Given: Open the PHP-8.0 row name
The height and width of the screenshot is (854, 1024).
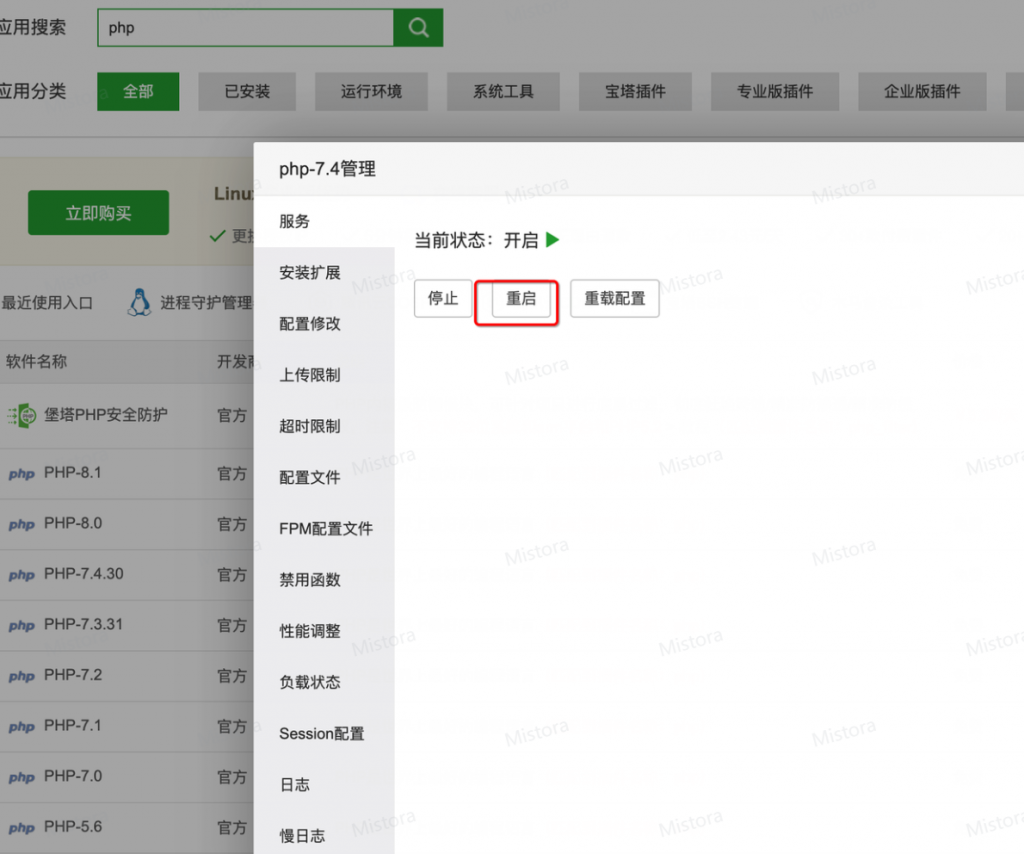Looking at the screenshot, I should (72, 523).
